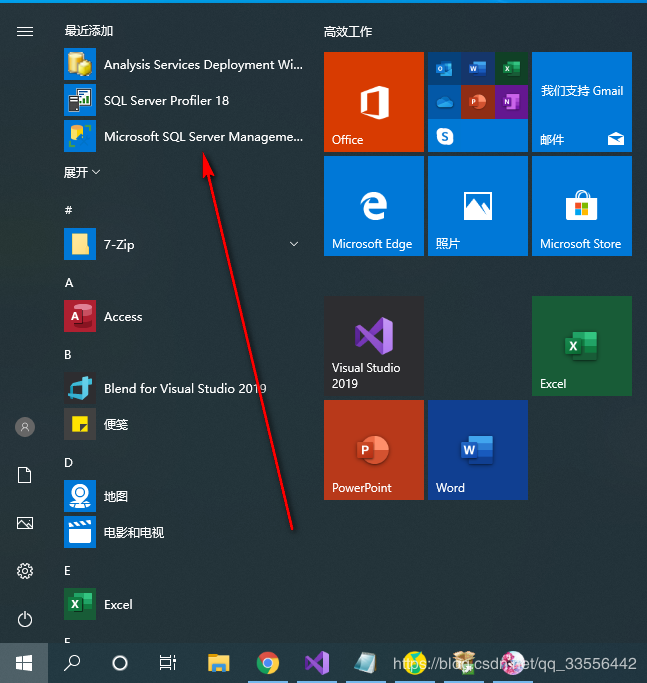Open Cortana circle on the taskbar
Image resolution: width=647 pixels, height=683 pixels.
click(x=120, y=663)
